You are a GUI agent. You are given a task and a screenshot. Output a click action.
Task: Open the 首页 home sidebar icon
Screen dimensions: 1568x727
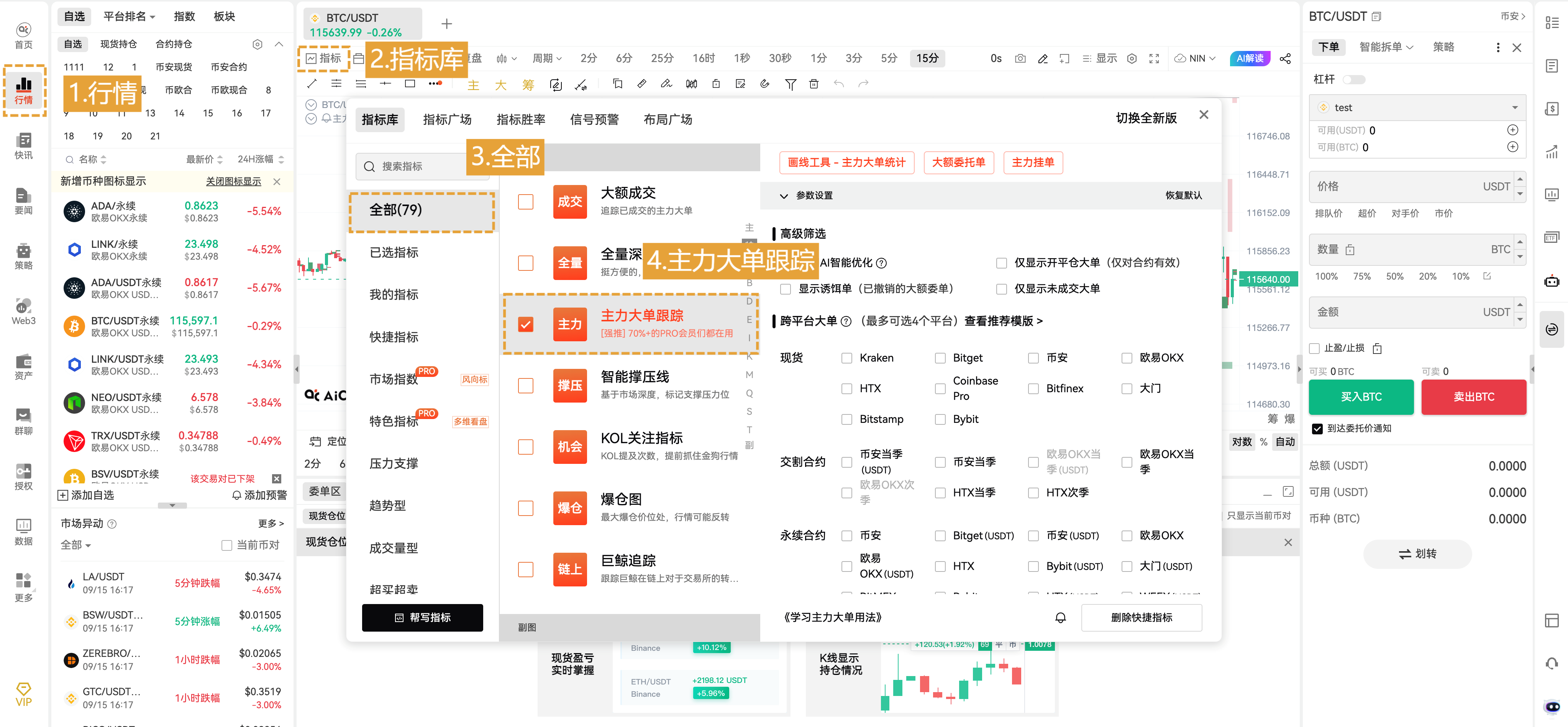click(x=23, y=35)
